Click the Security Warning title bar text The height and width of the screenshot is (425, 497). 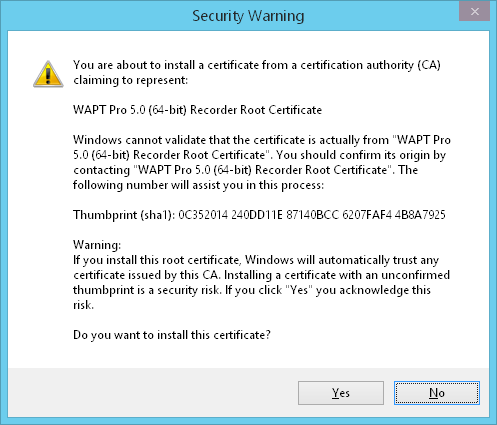coord(248,16)
